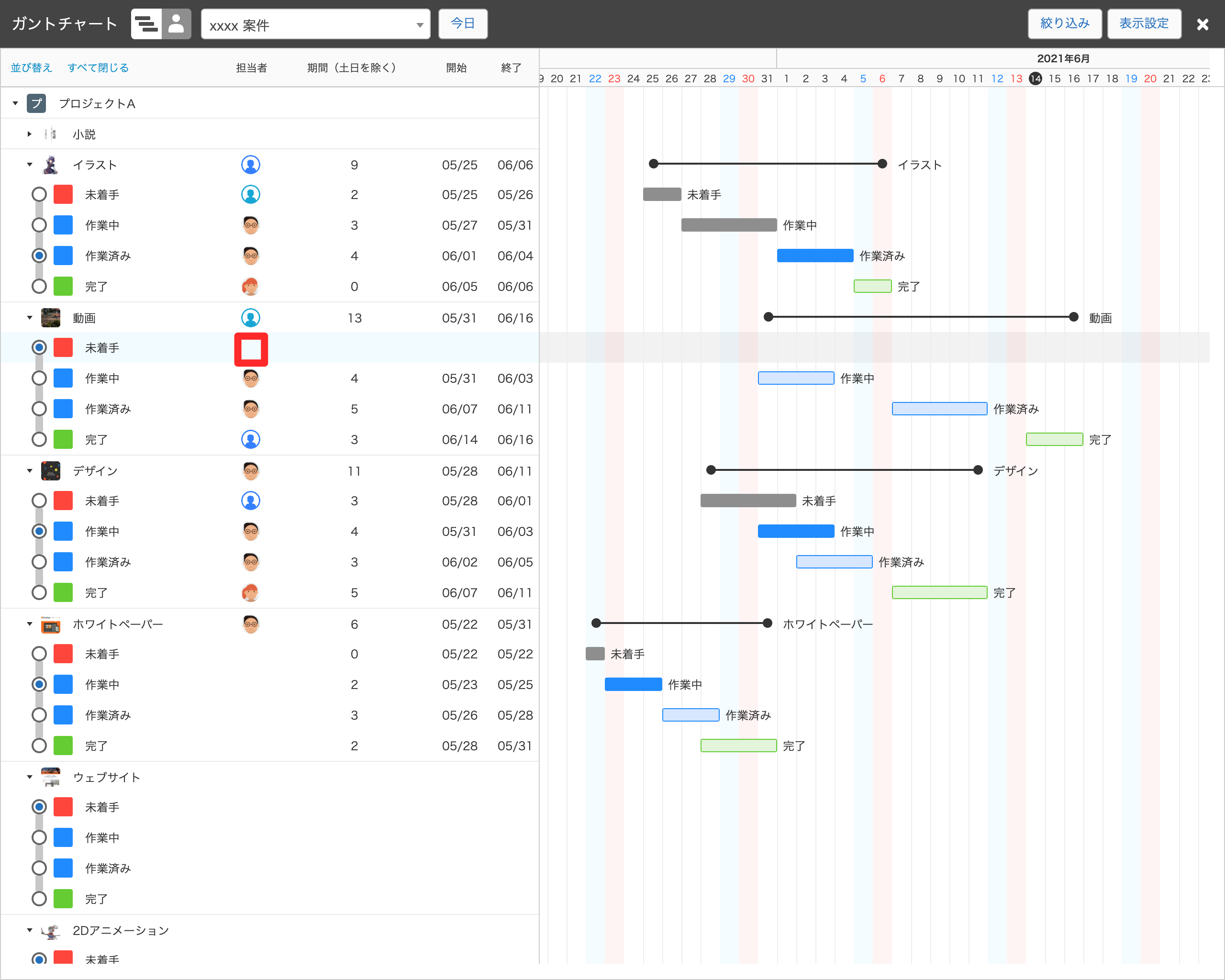Collapse the 2Dアニメーション group
Image resolution: width=1225 pixels, height=980 pixels.
coord(30,931)
